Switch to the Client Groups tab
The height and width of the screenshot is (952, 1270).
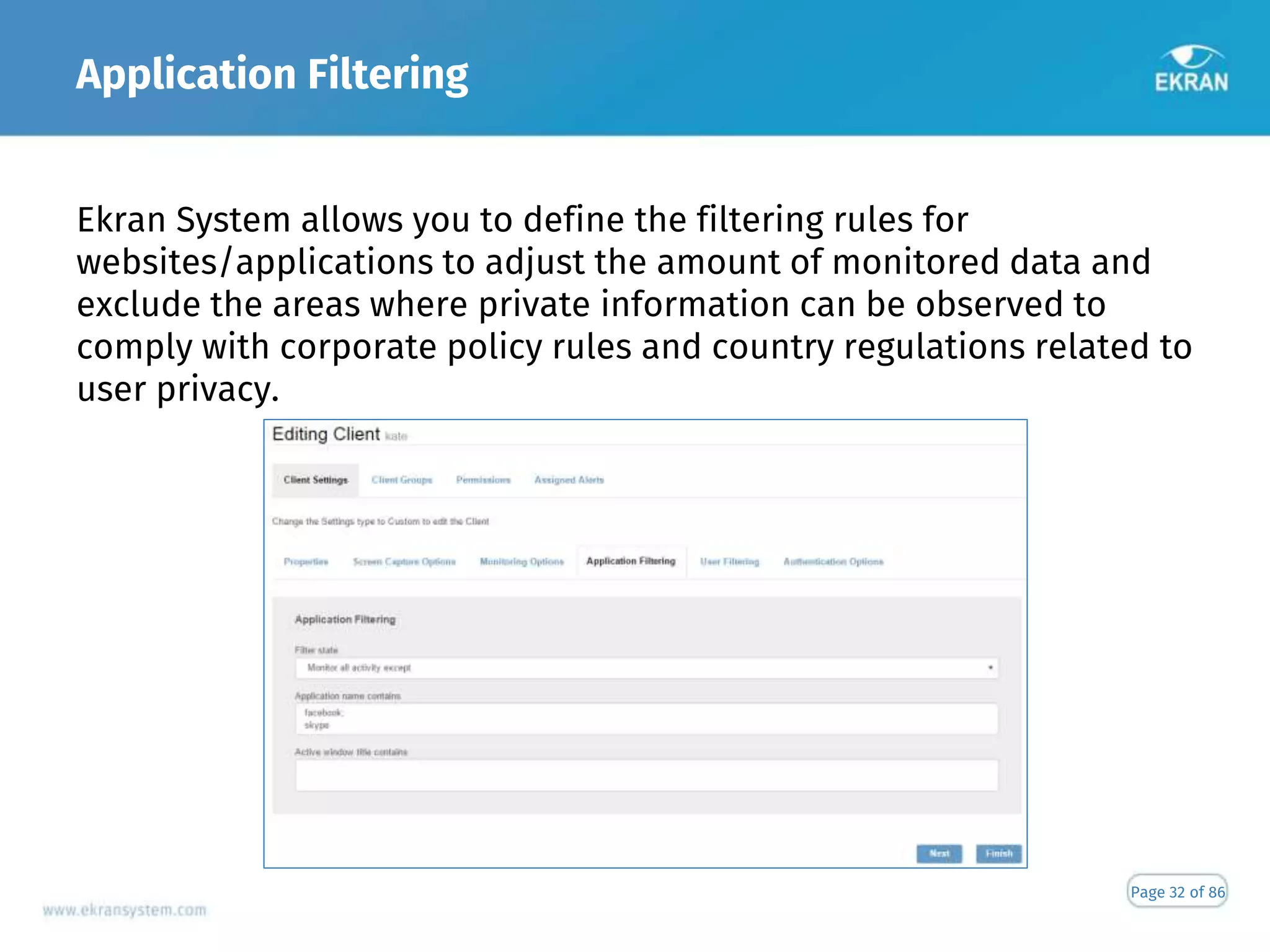click(402, 480)
